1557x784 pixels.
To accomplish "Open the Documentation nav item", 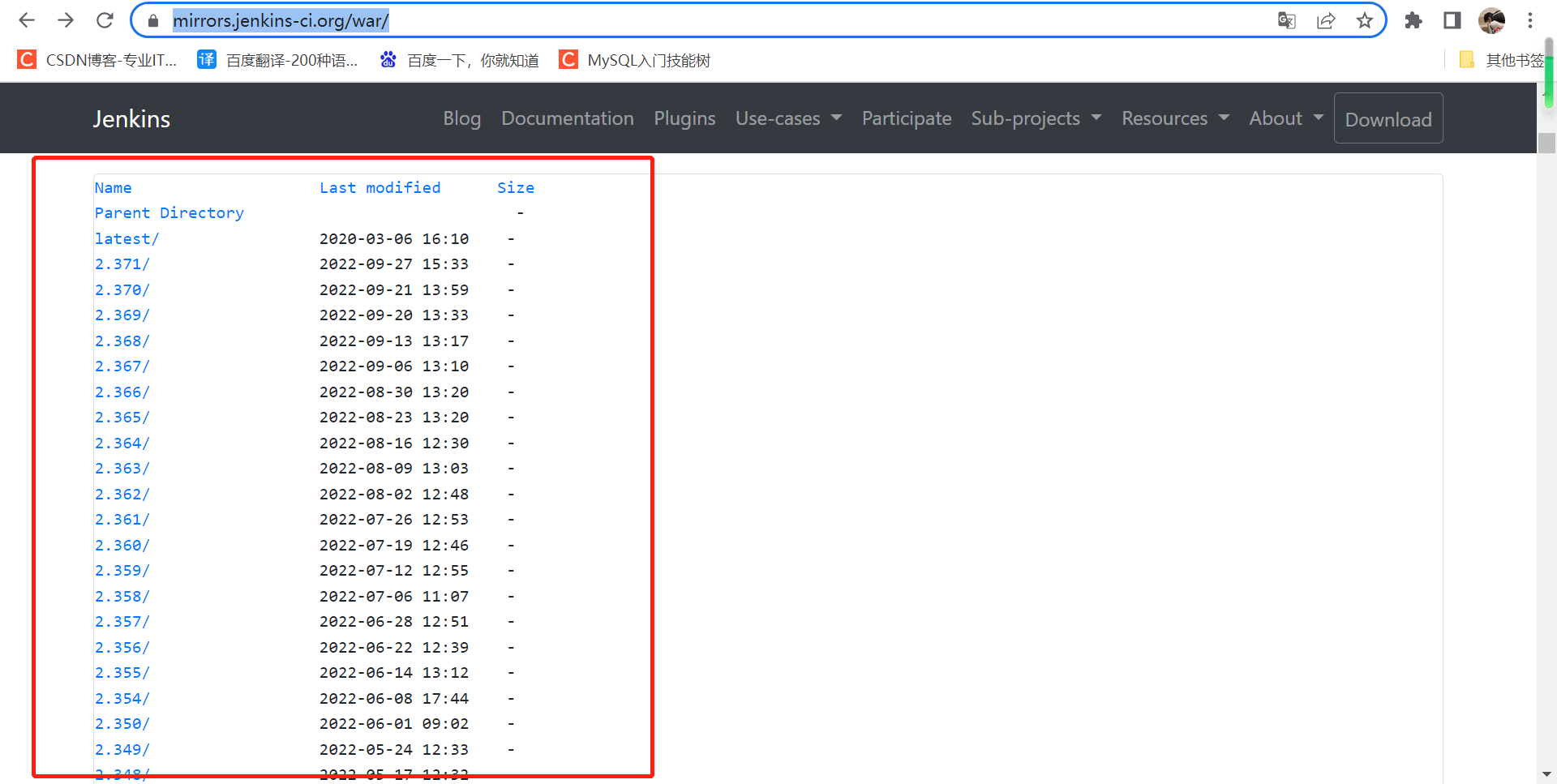I will tap(567, 118).
